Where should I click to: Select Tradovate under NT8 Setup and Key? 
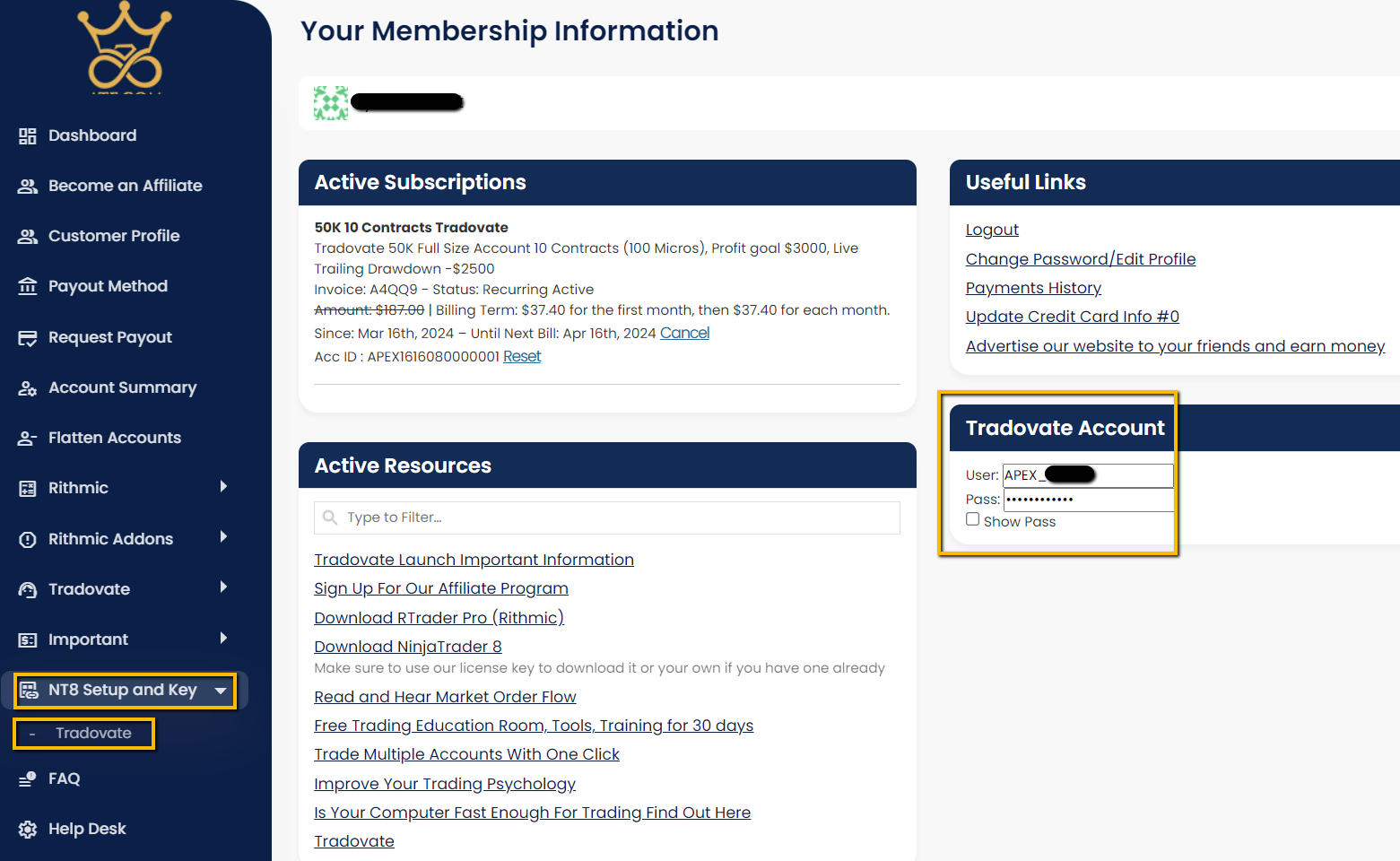pos(93,733)
